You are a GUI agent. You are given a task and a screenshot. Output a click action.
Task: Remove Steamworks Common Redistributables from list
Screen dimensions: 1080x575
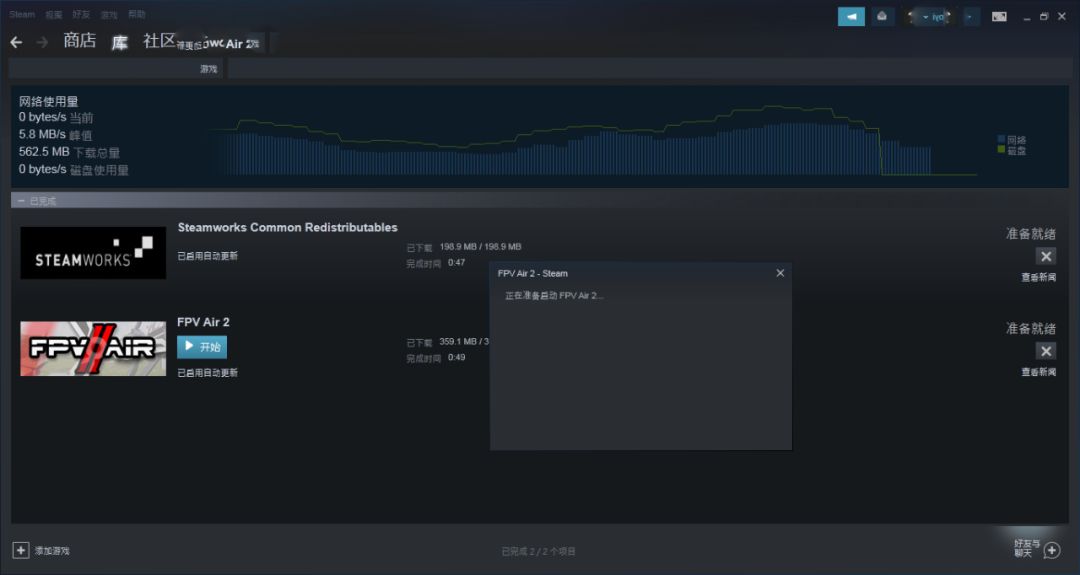click(x=1046, y=256)
